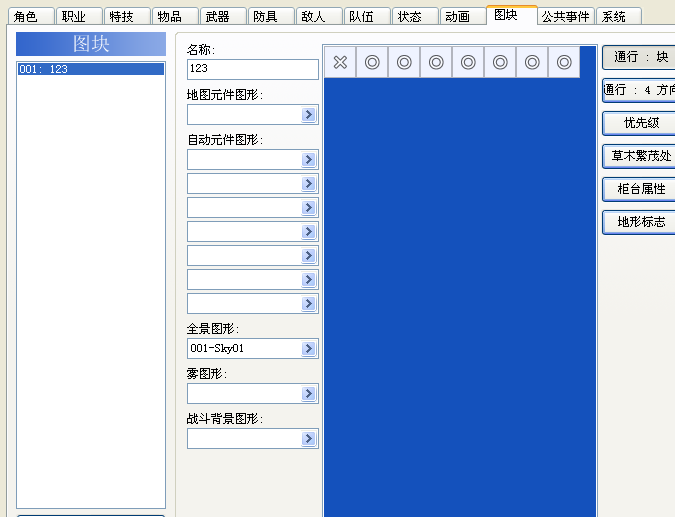
Task: Open the 动画 tab
Action: (x=463, y=16)
